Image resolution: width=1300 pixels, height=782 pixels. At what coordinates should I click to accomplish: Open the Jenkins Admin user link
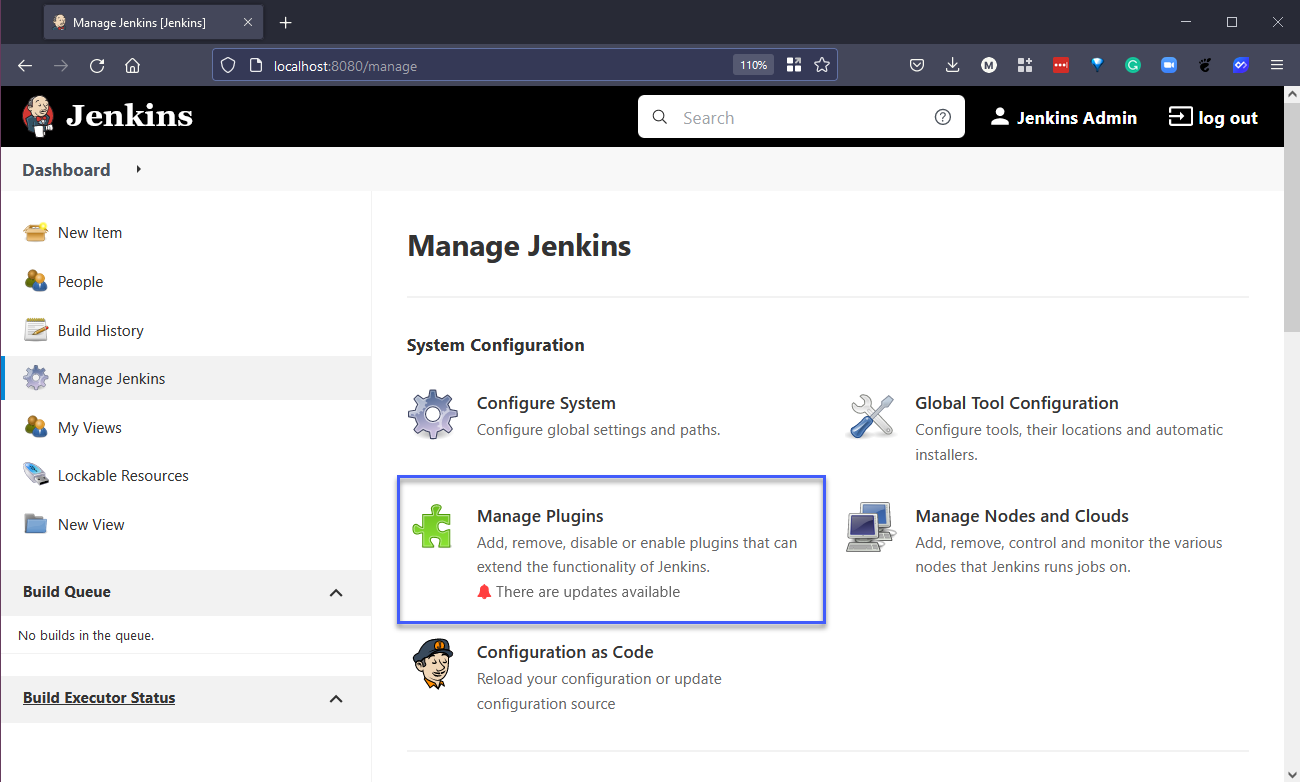click(1064, 117)
